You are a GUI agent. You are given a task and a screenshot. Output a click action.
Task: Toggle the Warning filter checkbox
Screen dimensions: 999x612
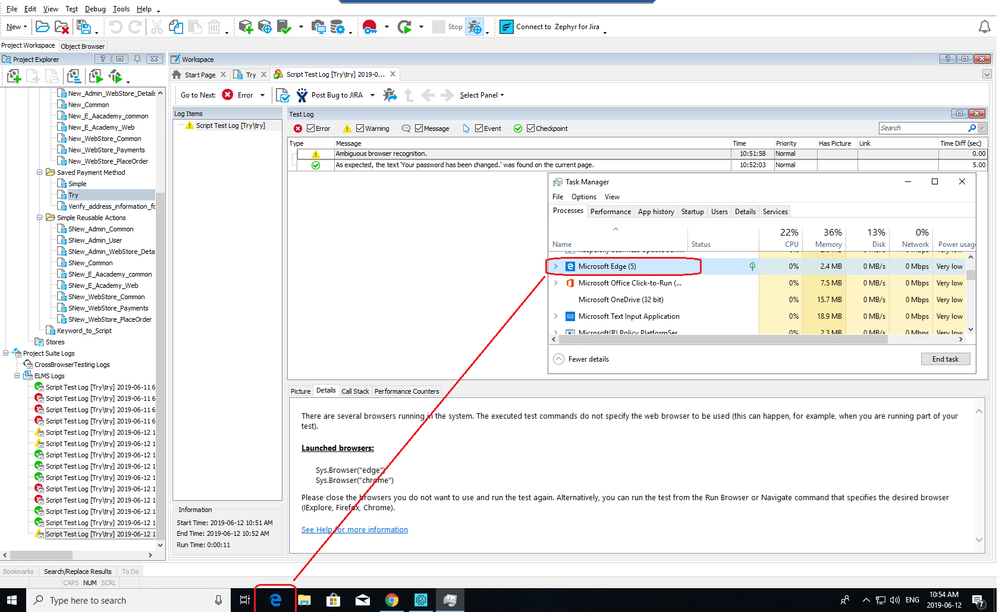point(360,129)
